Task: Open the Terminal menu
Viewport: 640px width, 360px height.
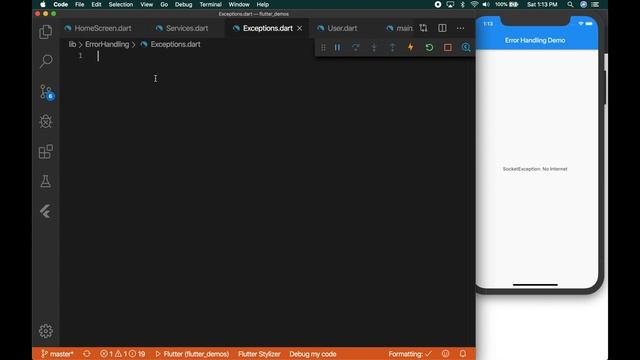Action: tap(211, 4)
